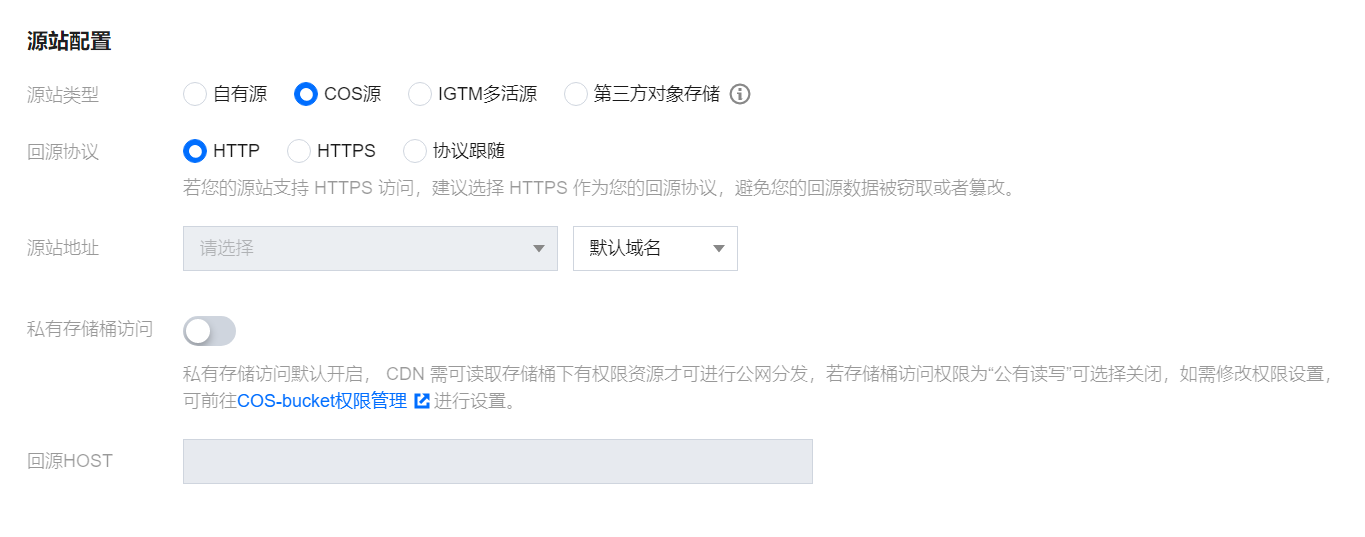Click the 回源HOST input field
This screenshot has width=1365, height=537.
tap(497, 461)
